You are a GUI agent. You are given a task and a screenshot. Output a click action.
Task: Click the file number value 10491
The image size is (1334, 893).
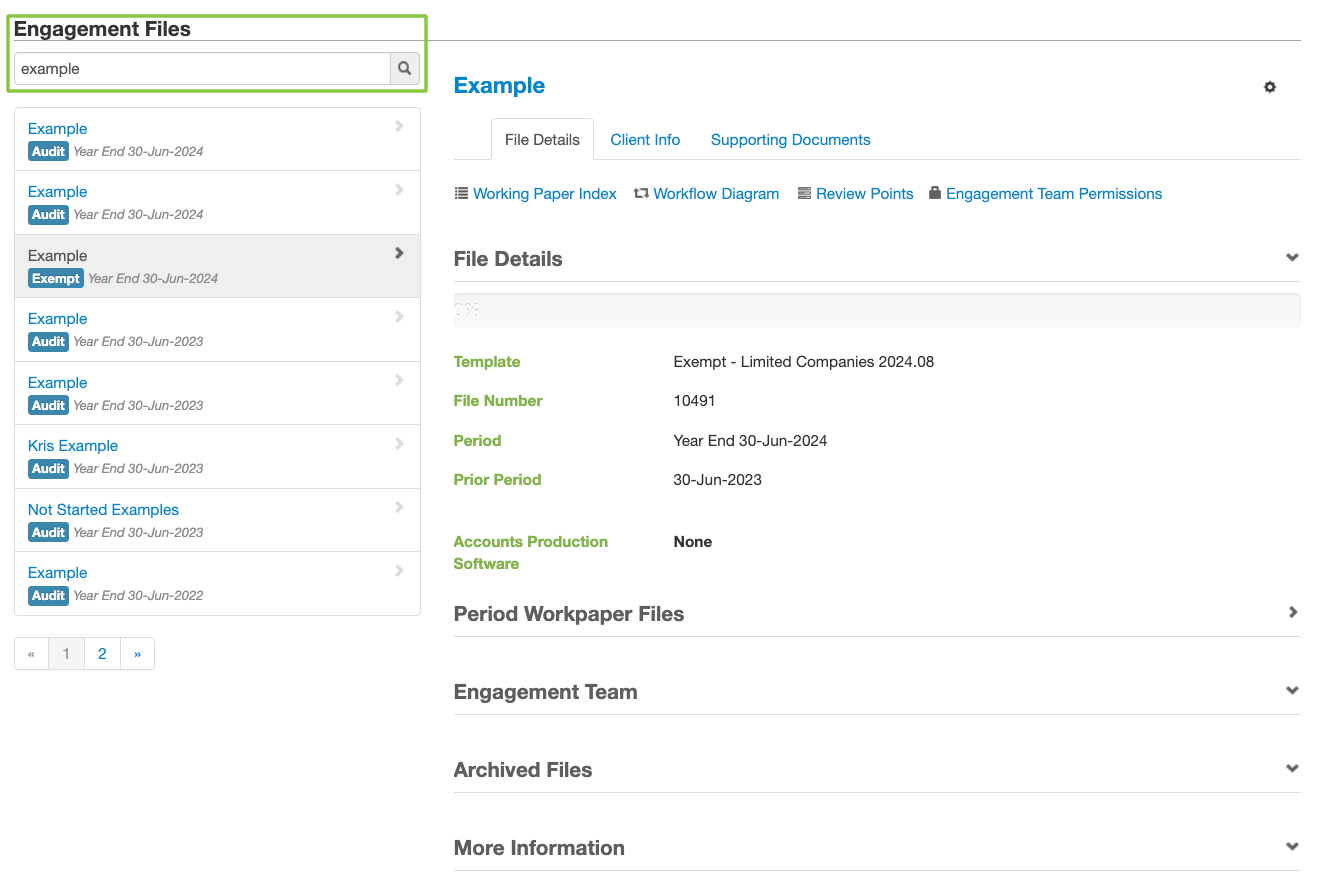695,401
